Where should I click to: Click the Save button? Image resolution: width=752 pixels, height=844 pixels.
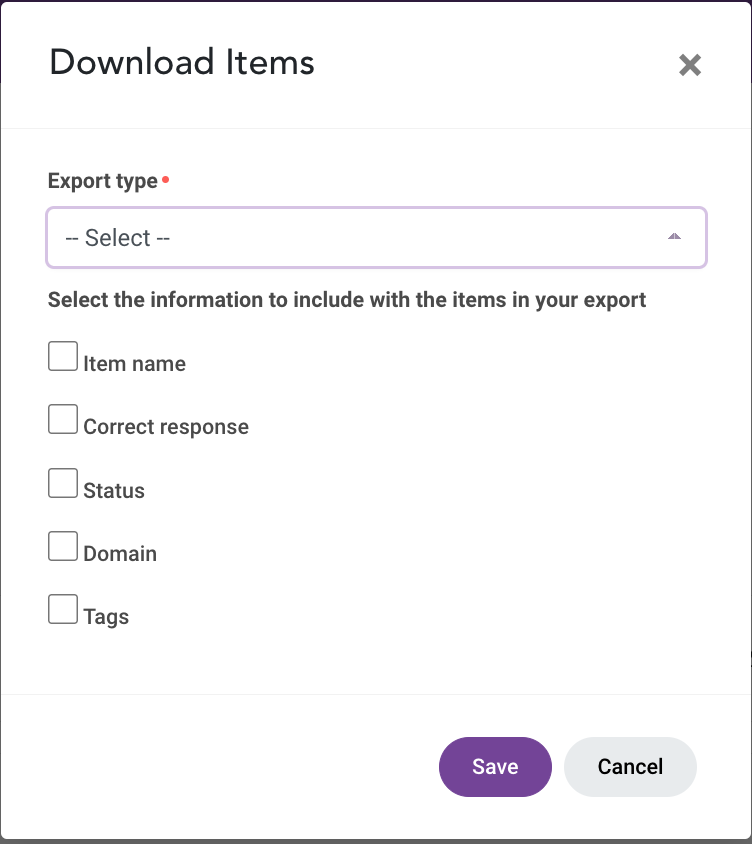[x=495, y=766]
